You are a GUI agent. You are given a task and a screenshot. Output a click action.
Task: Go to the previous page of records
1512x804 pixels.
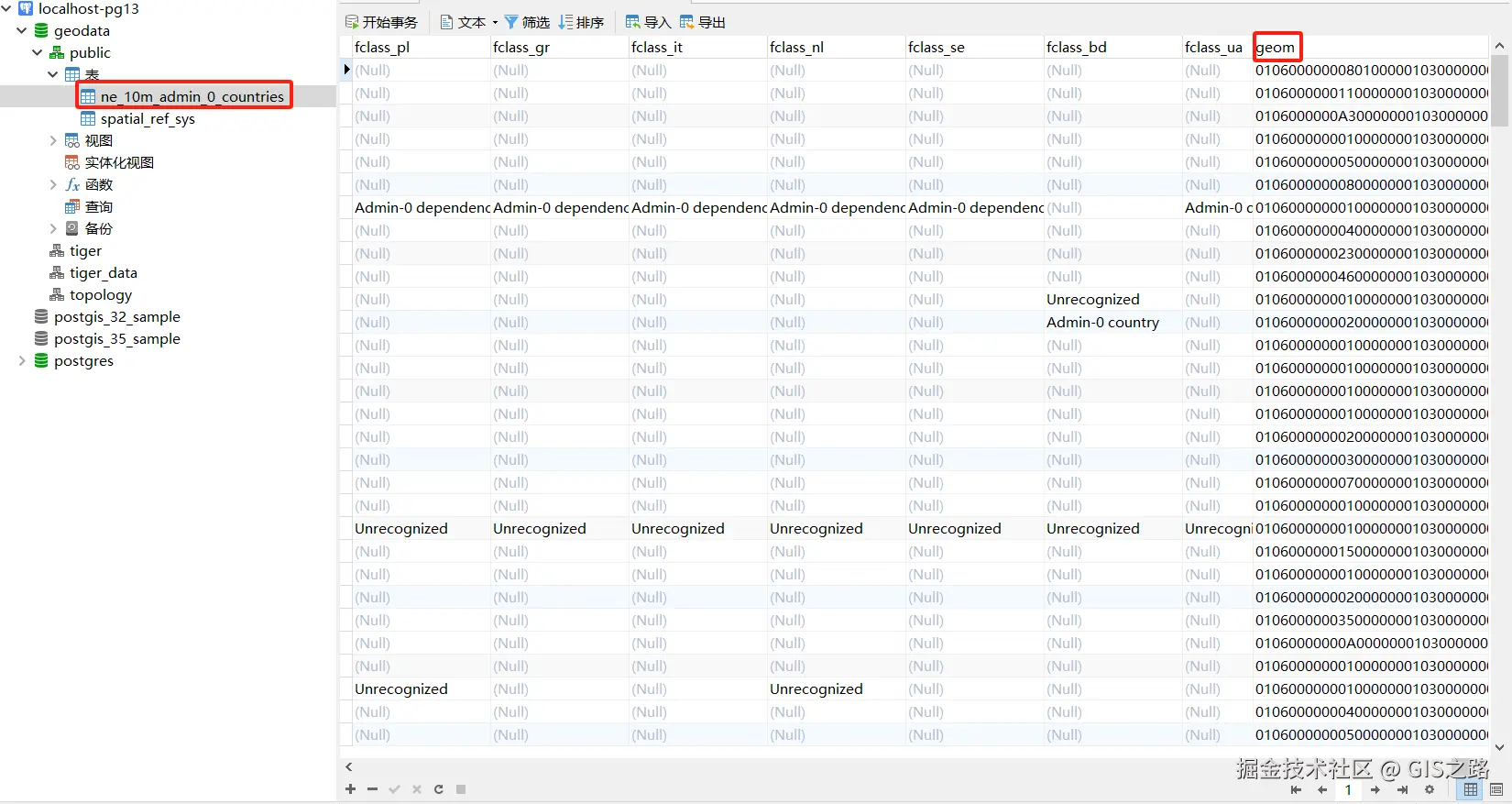(1322, 789)
